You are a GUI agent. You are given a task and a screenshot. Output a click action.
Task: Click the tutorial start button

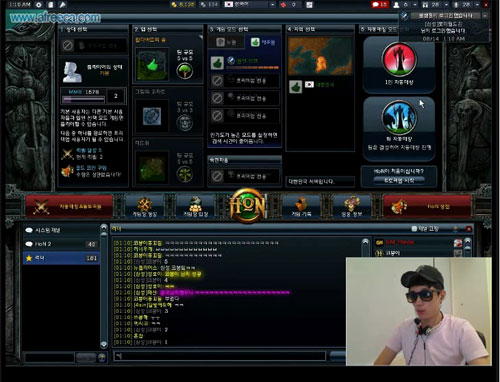point(399,180)
